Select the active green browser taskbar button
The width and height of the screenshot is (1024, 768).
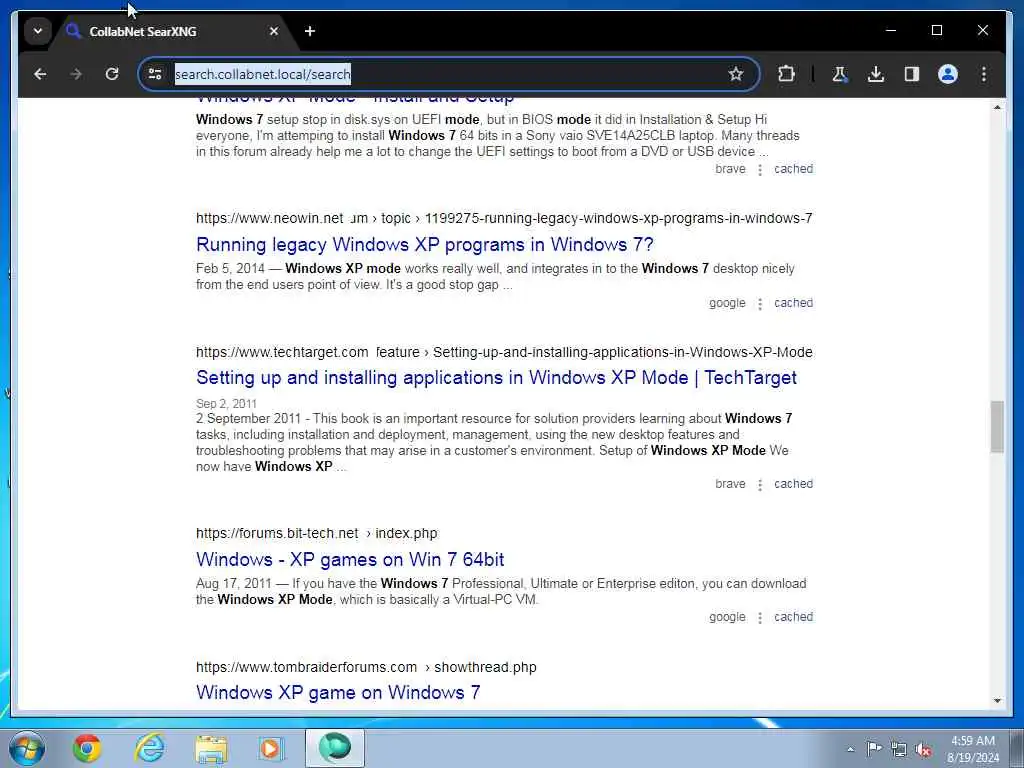335,748
